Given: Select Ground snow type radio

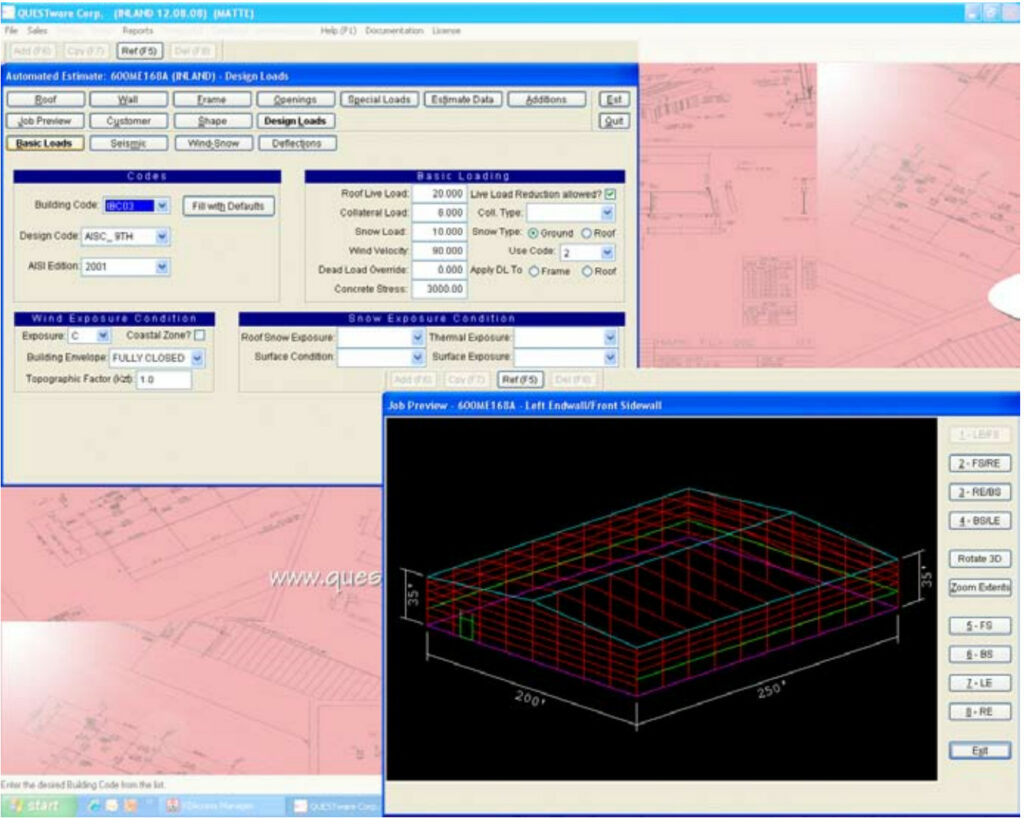Looking at the screenshot, I should point(533,233).
